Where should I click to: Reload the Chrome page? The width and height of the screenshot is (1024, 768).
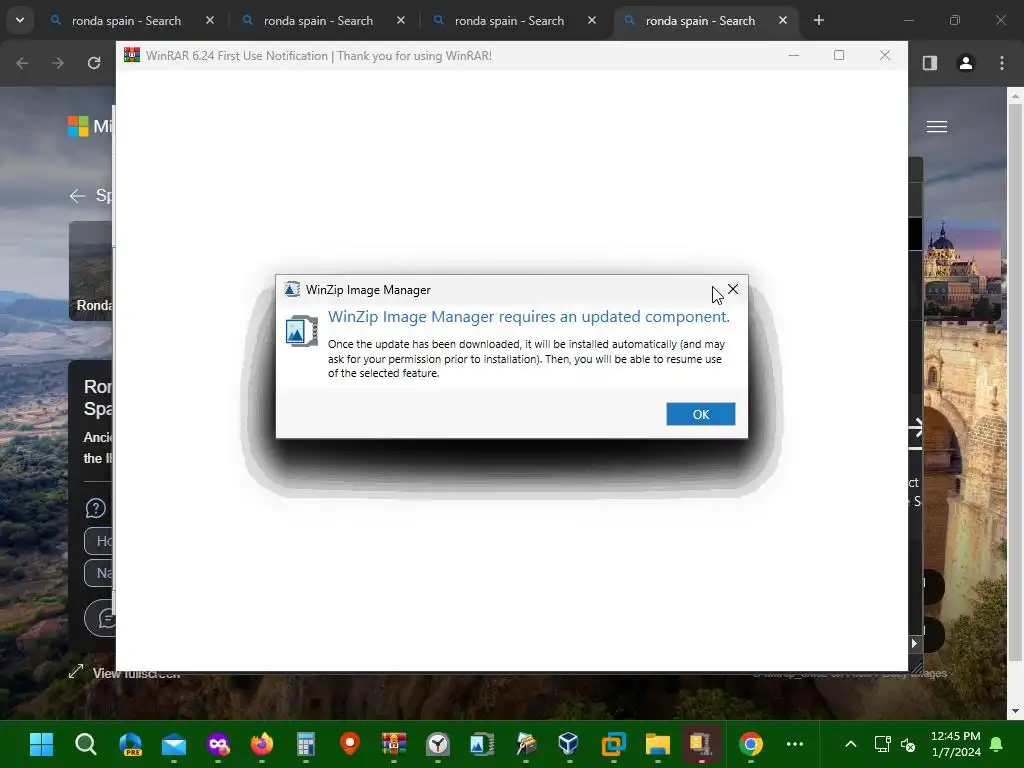pos(94,63)
